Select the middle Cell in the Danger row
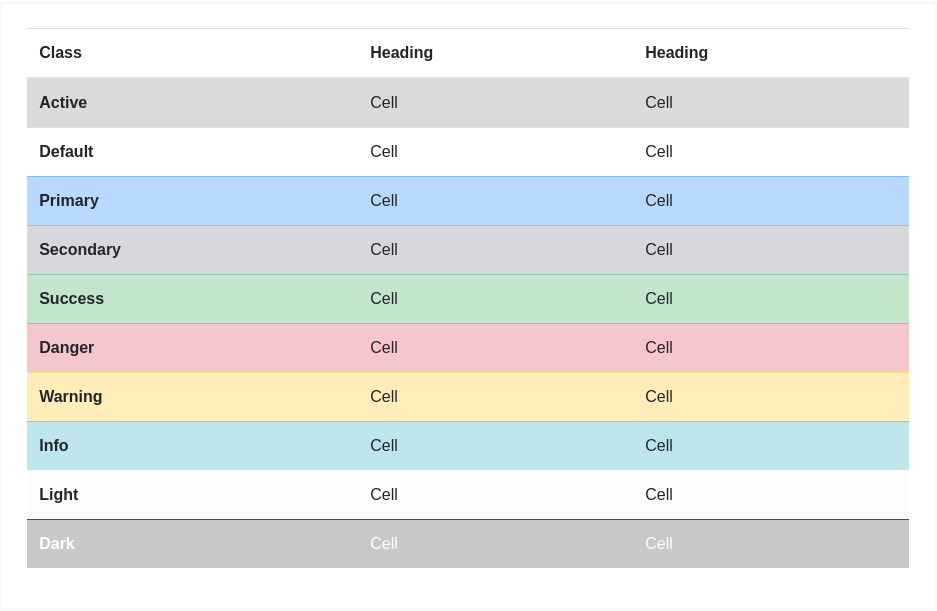 384,348
